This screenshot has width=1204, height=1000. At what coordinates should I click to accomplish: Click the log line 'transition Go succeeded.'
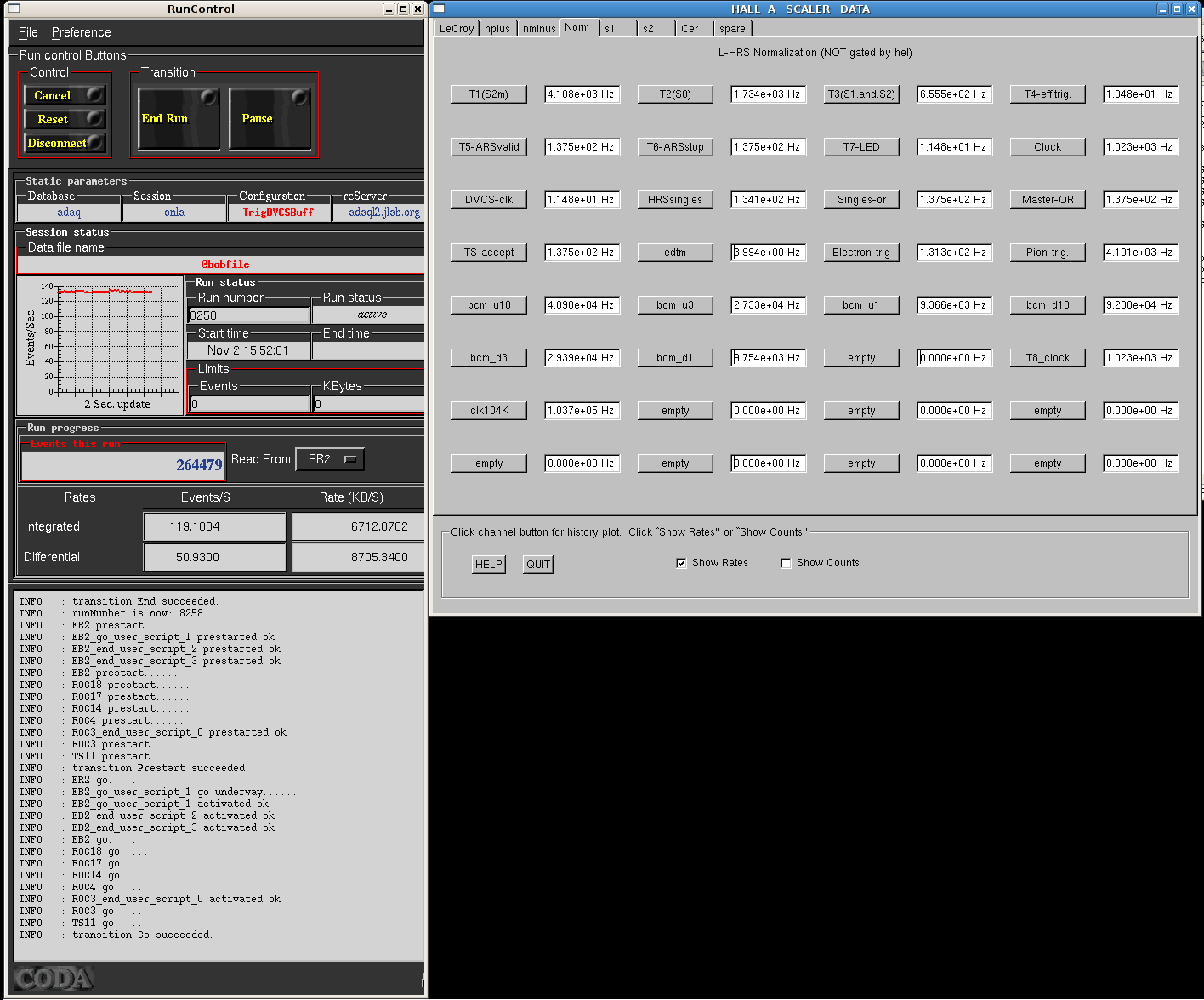(142, 935)
